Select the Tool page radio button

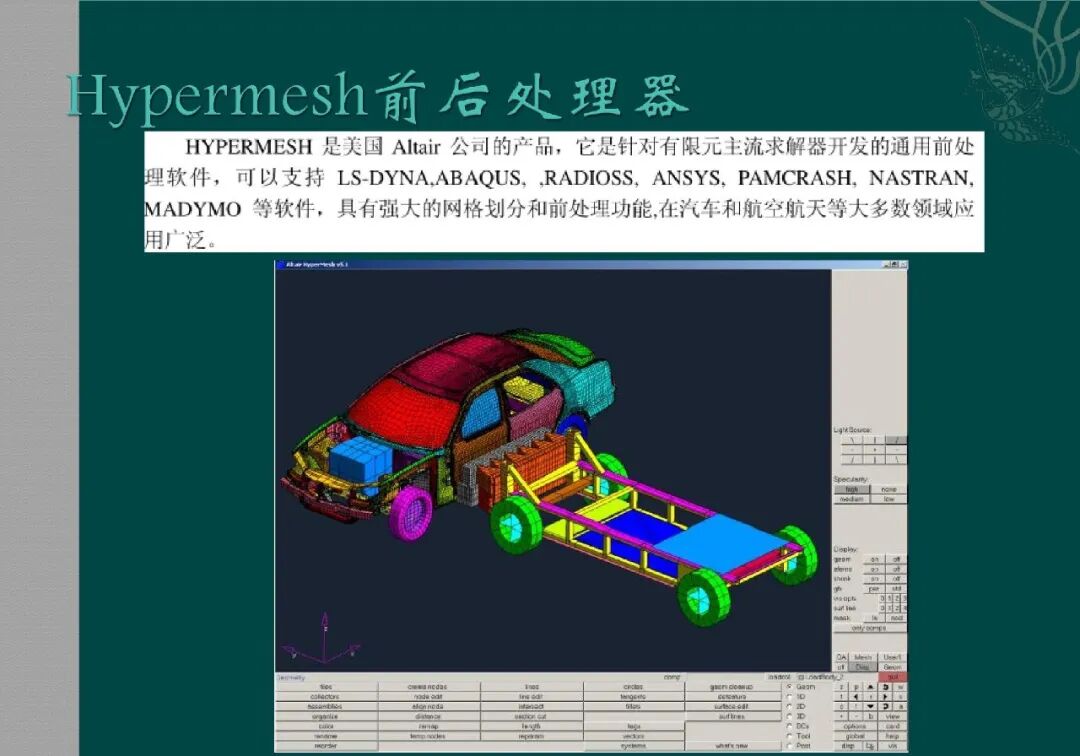(x=789, y=736)
